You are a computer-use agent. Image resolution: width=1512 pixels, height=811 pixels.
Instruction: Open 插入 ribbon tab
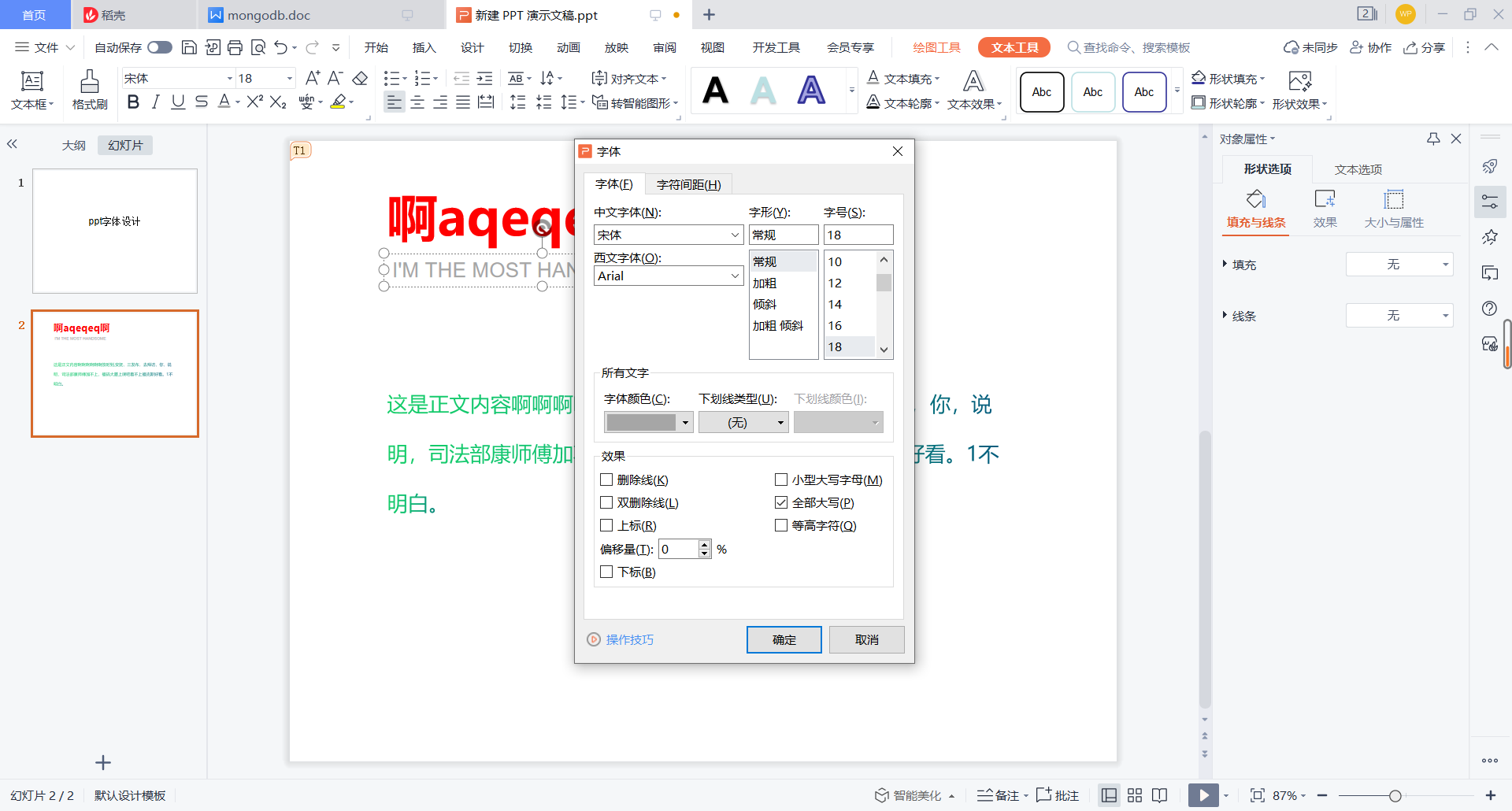(424, 47)
